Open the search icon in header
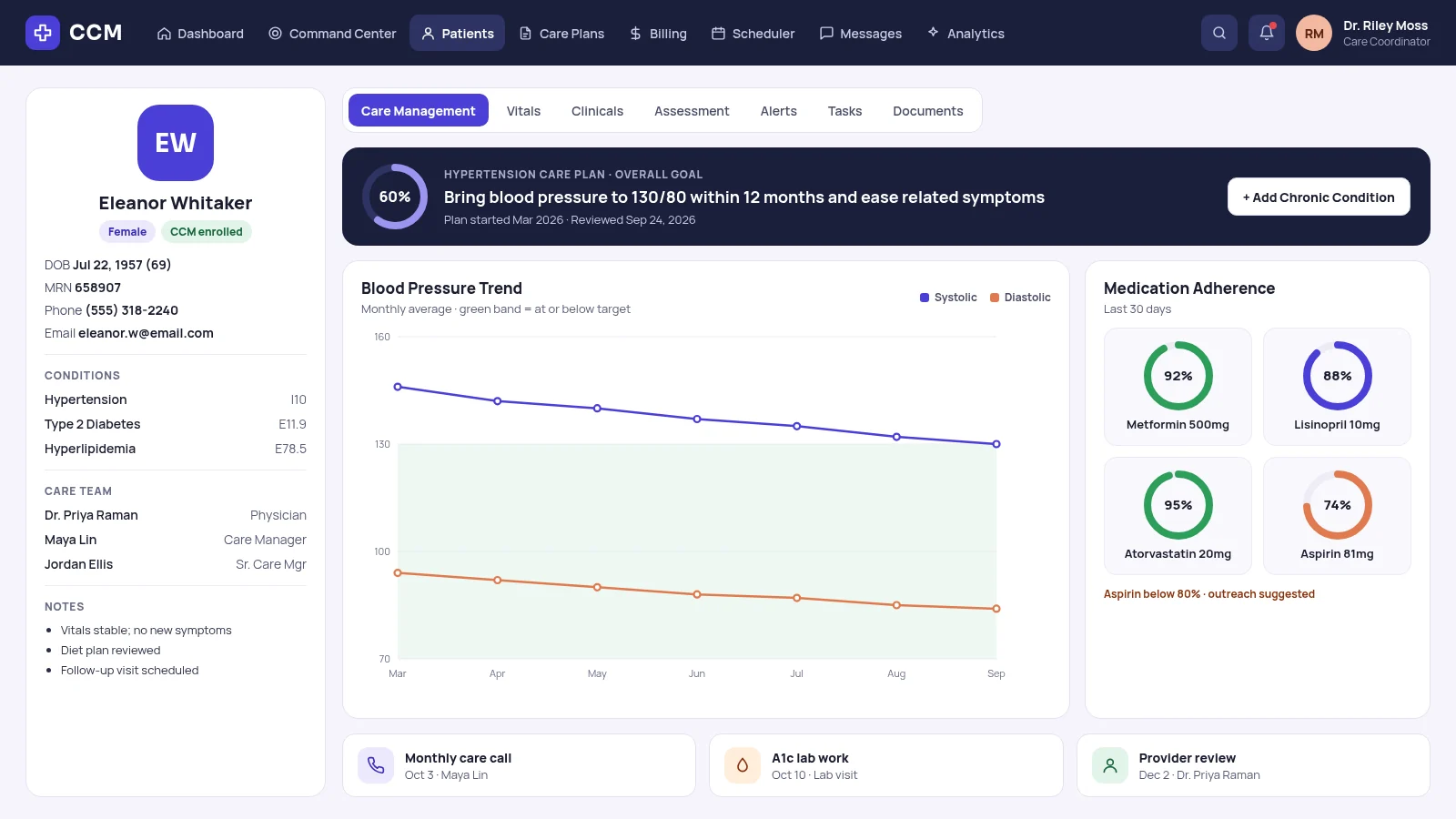 [x=1219, y=33]
